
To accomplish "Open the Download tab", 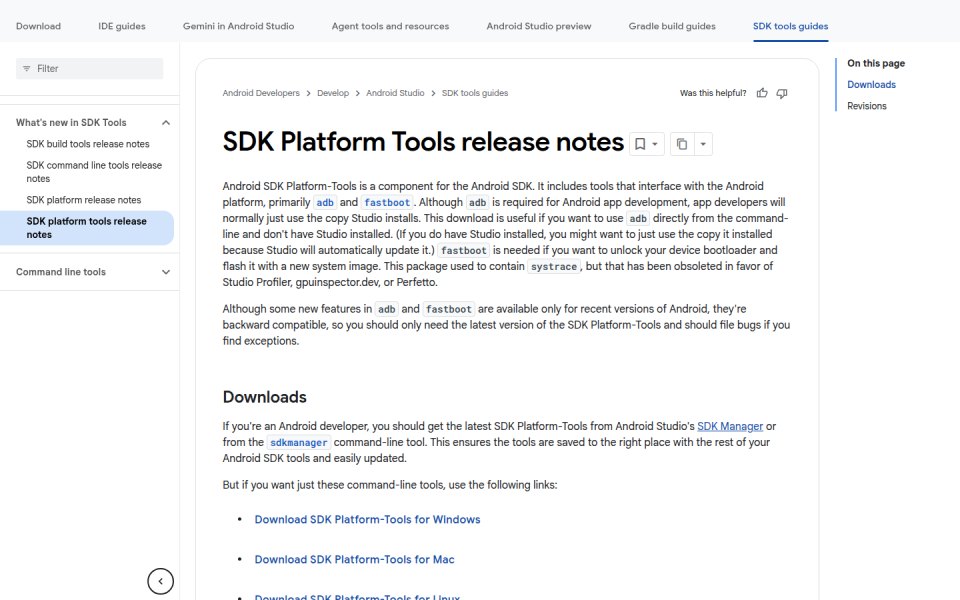I will (x=38, y=26).
